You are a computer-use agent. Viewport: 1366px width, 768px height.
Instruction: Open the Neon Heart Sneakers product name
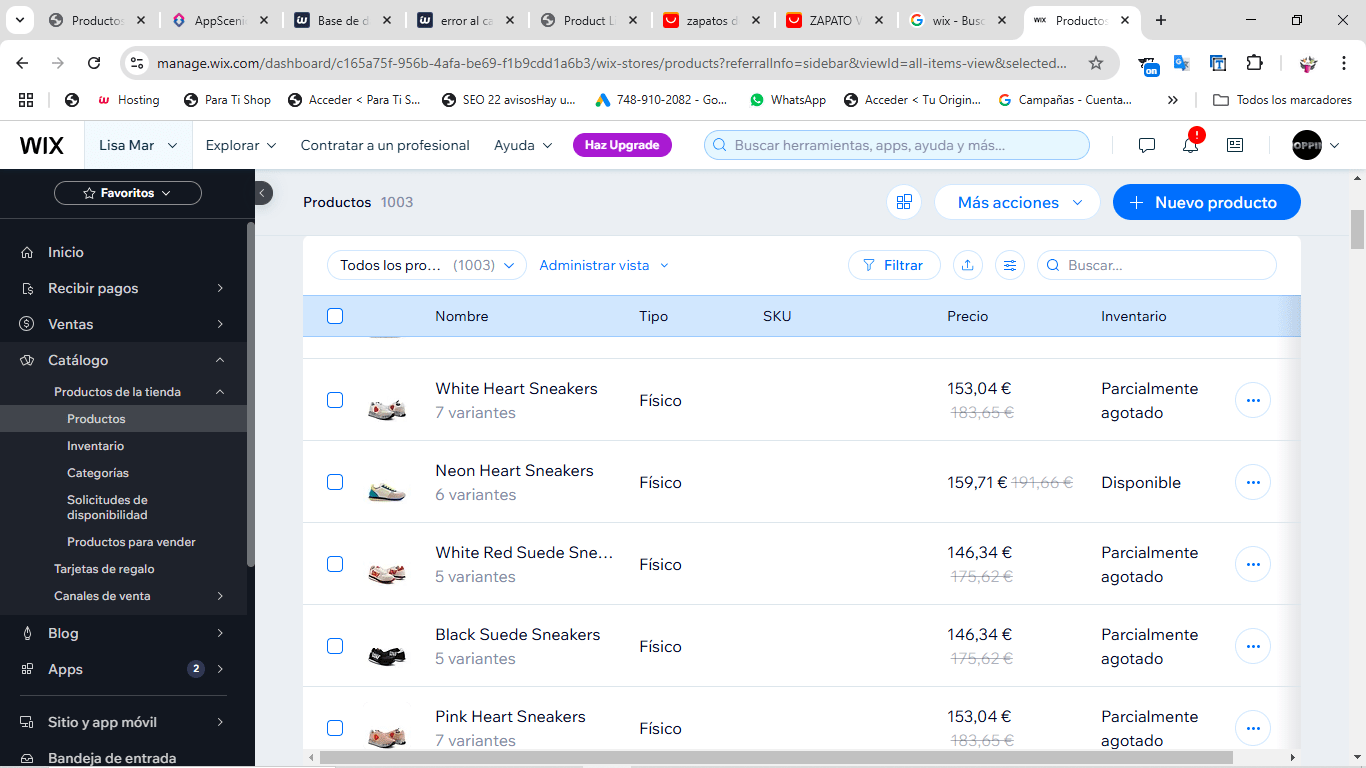[x=514, y=471]
